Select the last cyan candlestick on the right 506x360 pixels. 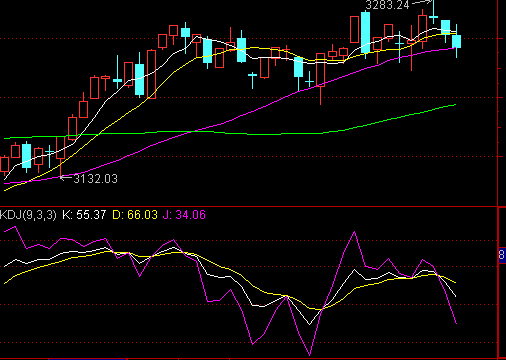[x=456, y=41]
